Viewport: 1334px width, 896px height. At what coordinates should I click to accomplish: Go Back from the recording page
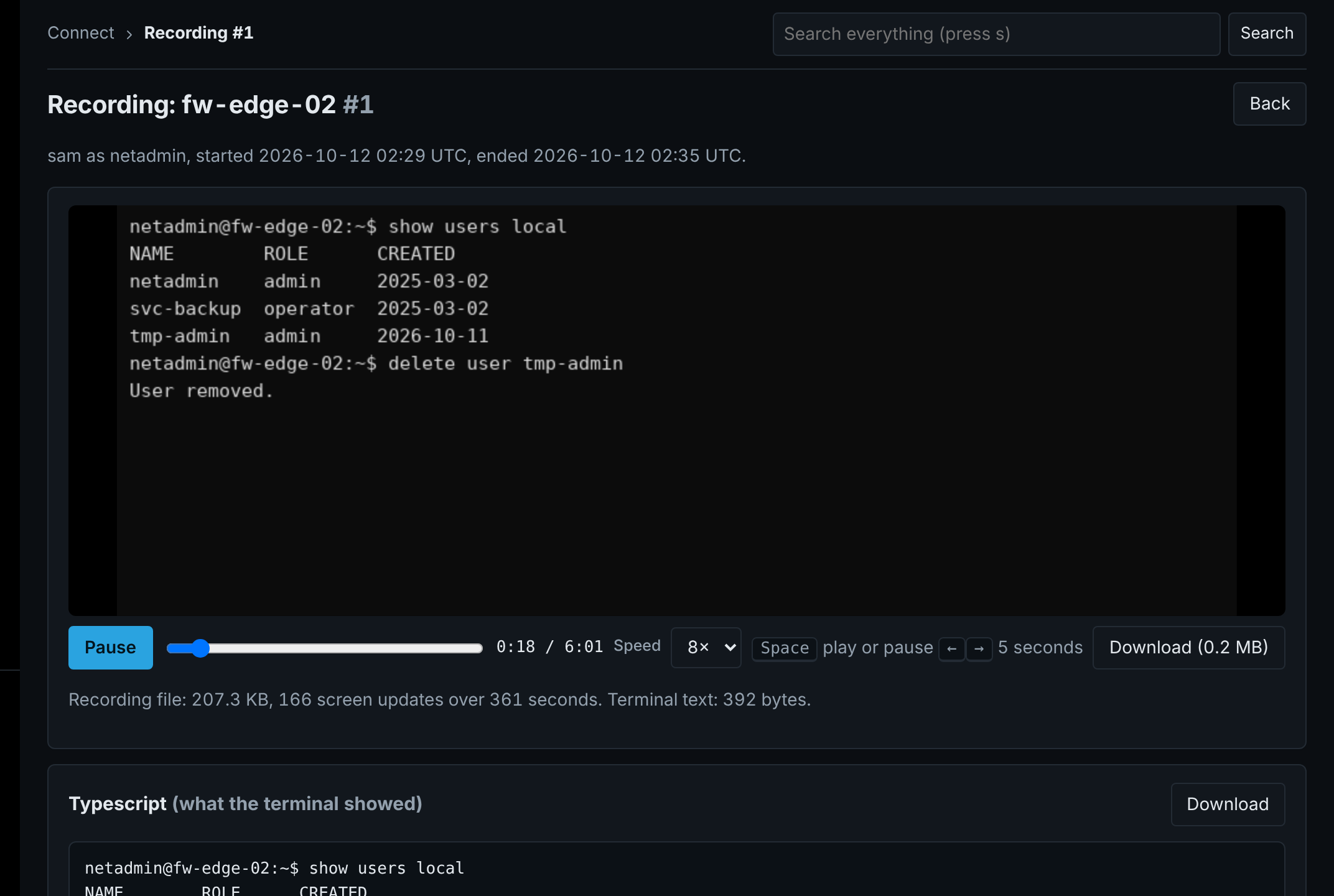point(1269,104)
